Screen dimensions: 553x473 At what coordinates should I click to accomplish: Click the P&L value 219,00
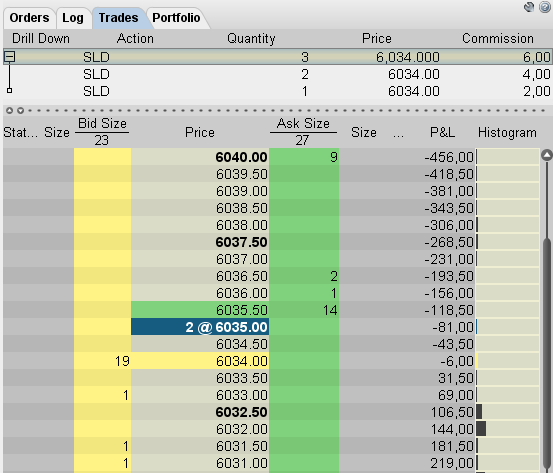click(x=452, y=463)
